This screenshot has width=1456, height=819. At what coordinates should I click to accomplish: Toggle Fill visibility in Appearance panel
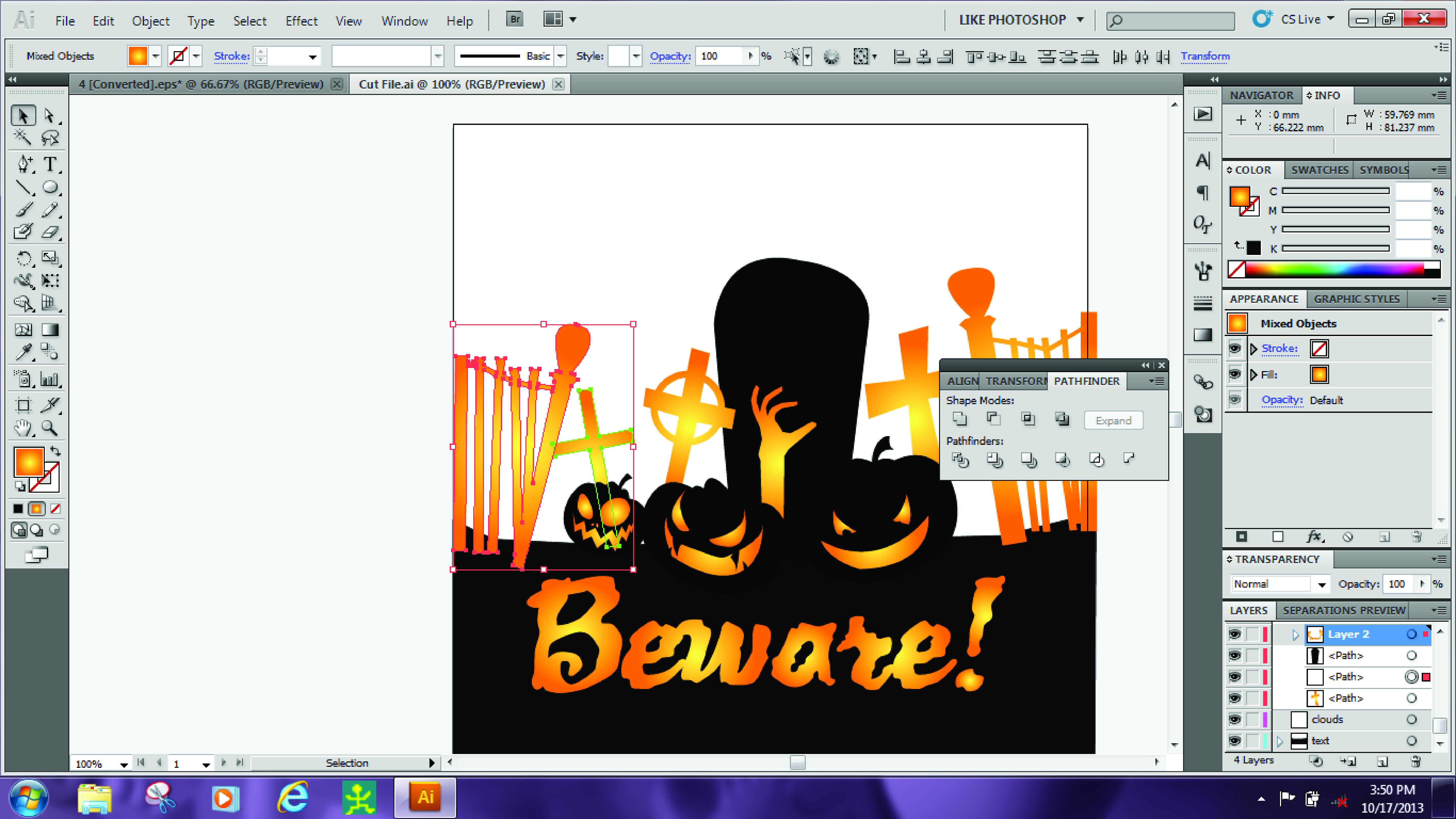coord(1235,374)
